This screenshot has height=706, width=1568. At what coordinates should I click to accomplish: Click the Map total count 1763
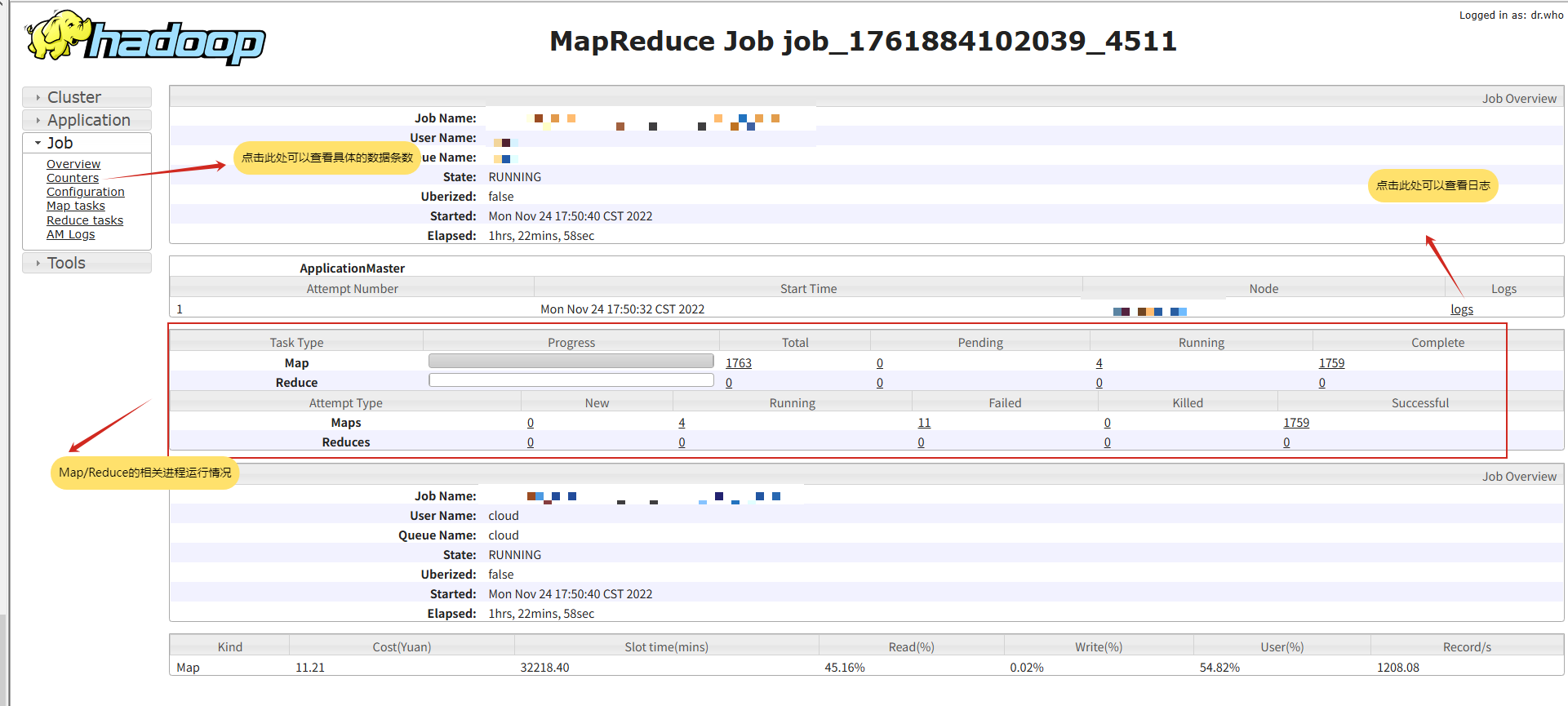pos(739,363)
